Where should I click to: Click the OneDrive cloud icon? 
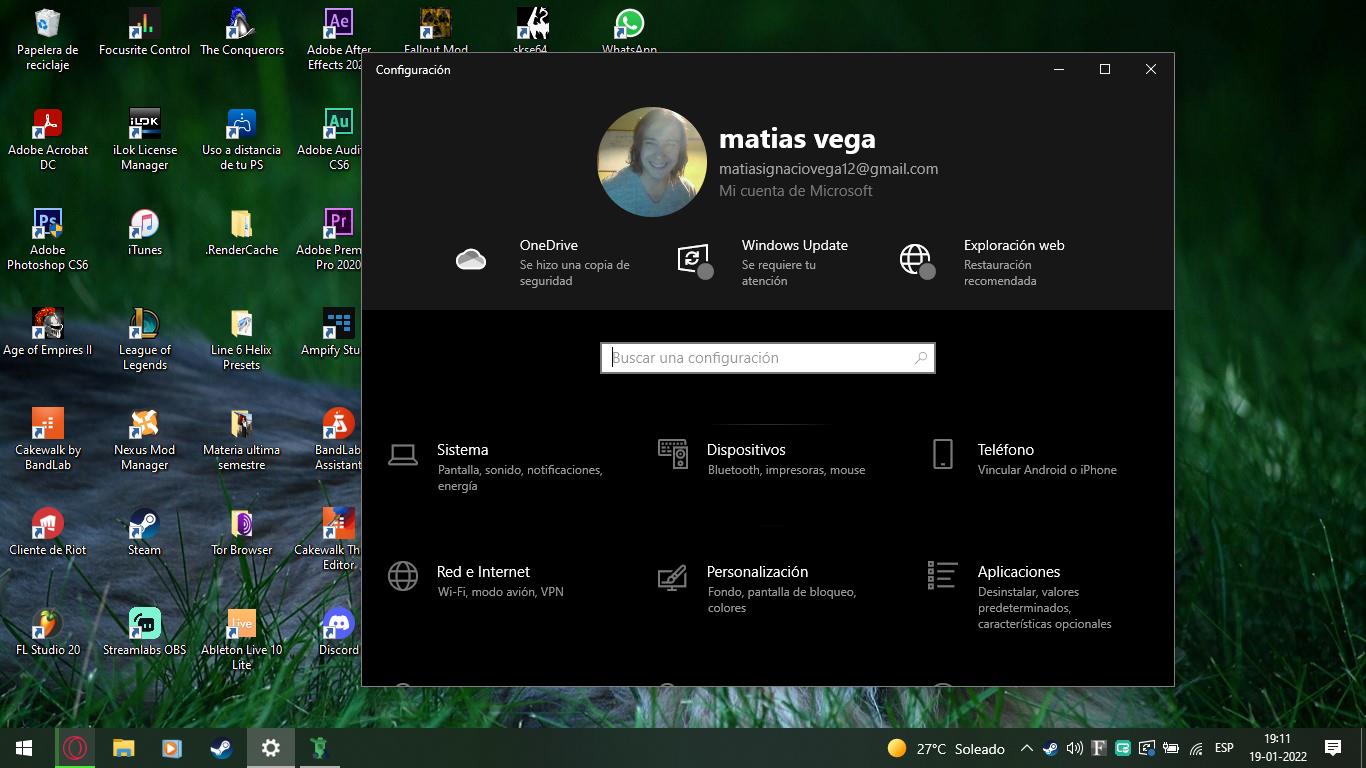pyautogui.click(x=471, y=260)
